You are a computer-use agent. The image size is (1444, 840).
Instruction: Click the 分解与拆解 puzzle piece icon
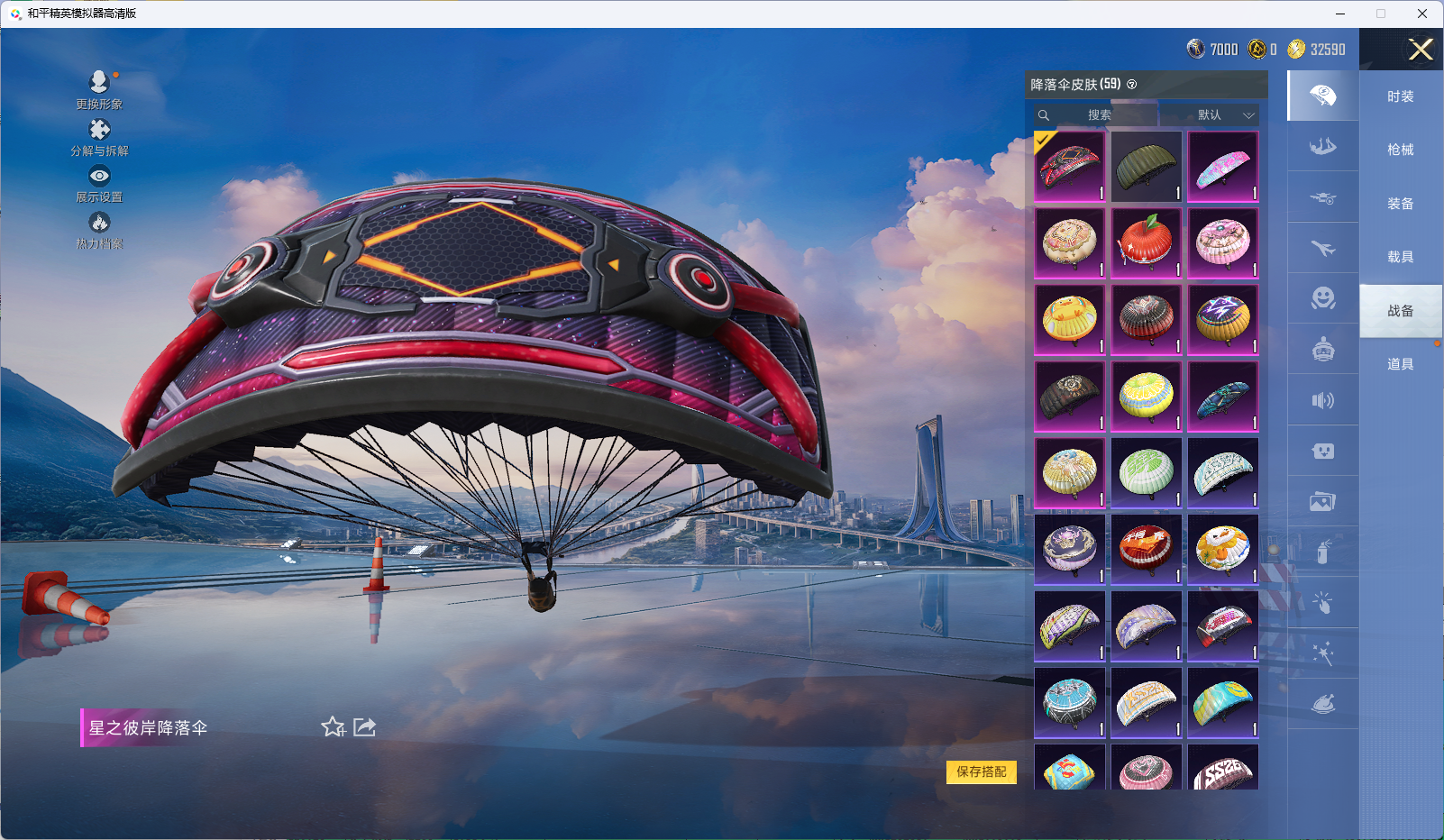pyautogui.click(x=99, y=130)
